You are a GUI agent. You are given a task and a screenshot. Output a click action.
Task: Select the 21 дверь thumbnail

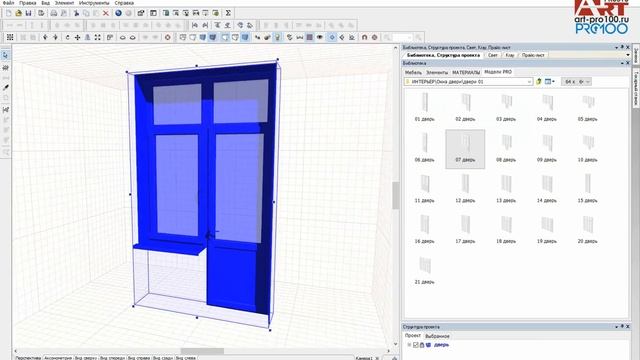click(x=424, y=270)
